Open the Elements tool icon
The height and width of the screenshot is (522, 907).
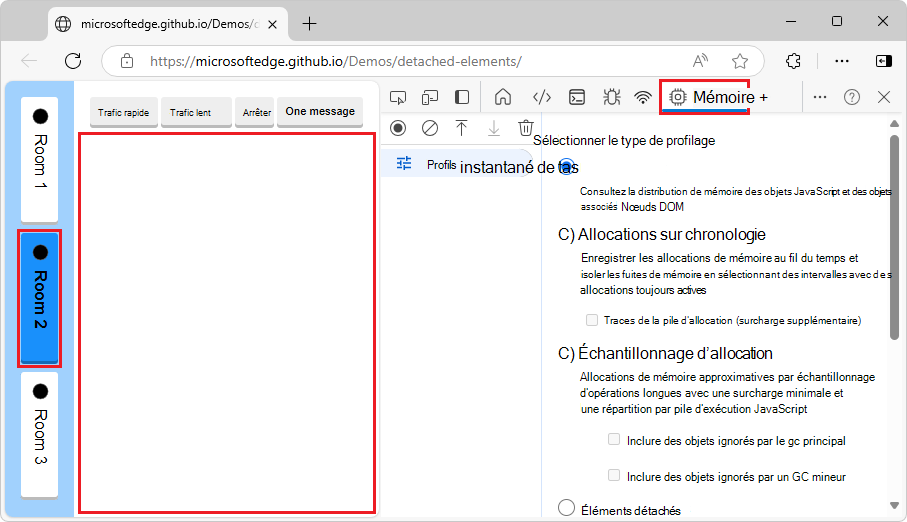coord(541,97)
